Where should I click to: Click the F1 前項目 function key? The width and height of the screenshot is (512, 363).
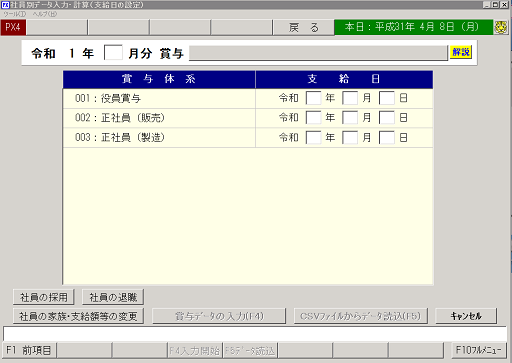[x=29, y=350]
